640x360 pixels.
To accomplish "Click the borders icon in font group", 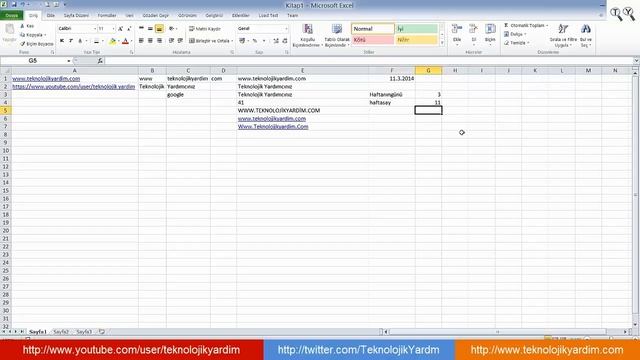I will (x=96, y=41).
